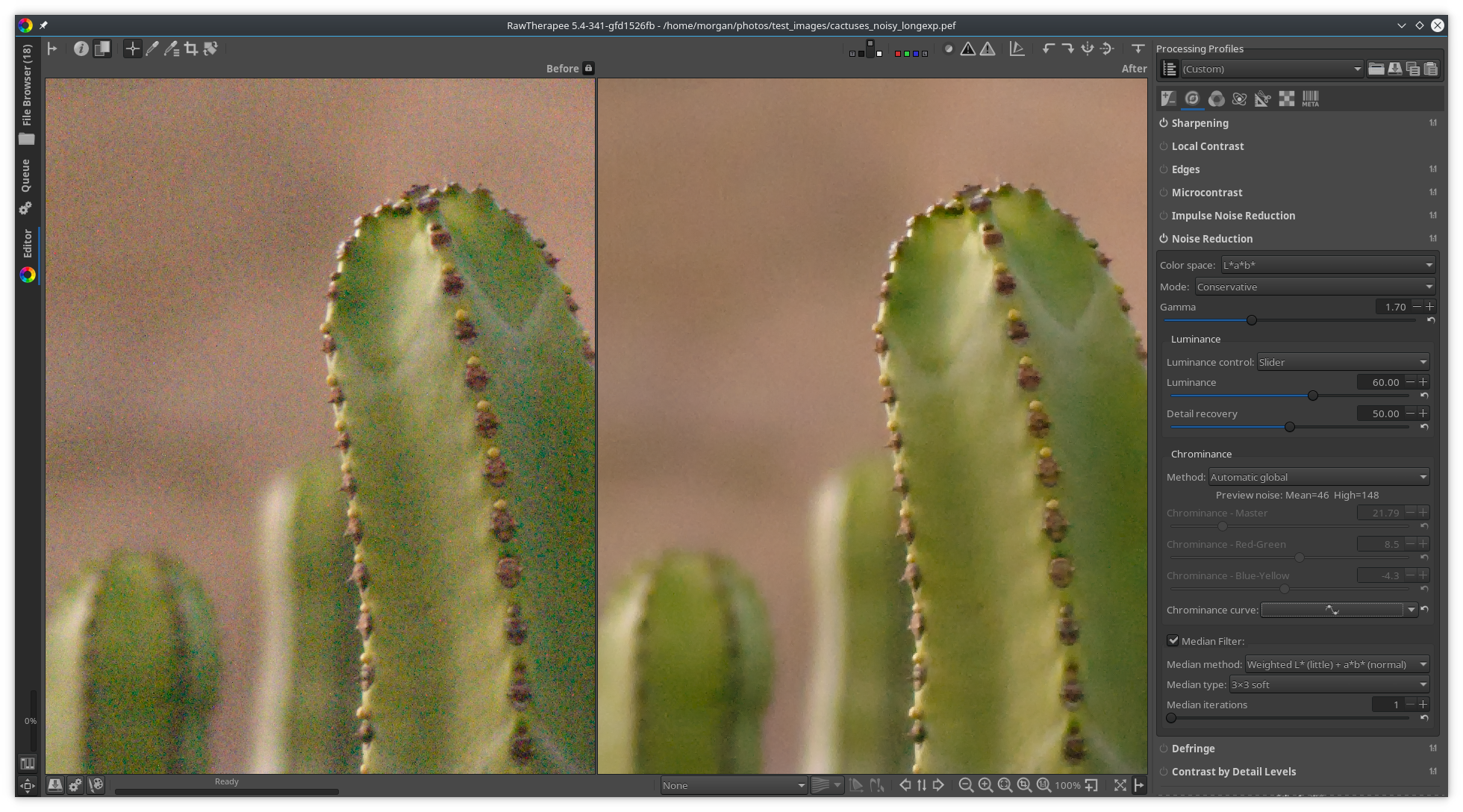
Task: Toggle clipped highlight indication warning icon
Action: point(988,49)
